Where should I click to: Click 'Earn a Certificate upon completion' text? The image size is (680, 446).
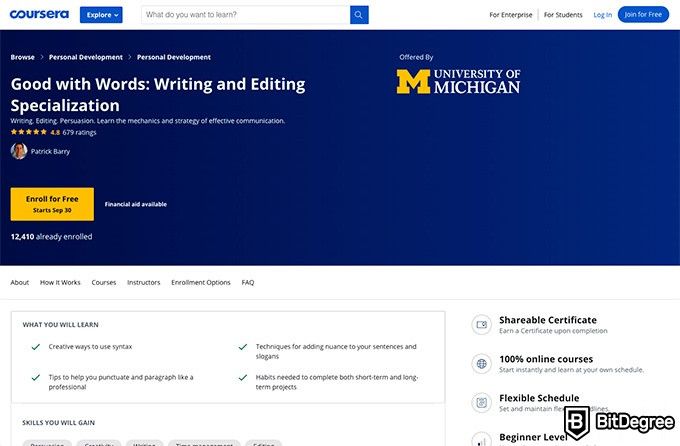553,331
